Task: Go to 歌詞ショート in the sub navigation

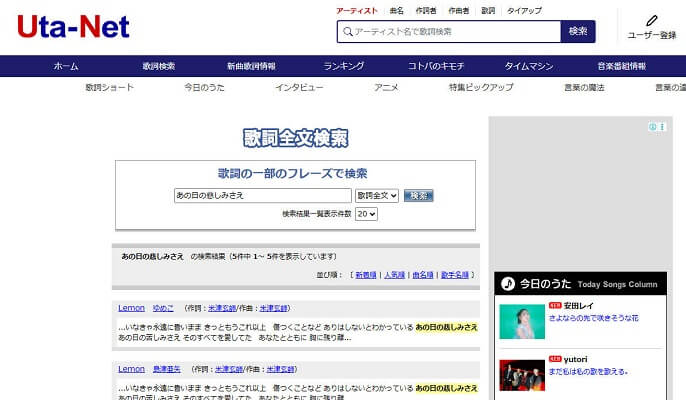Action: [x=109, y=88]
